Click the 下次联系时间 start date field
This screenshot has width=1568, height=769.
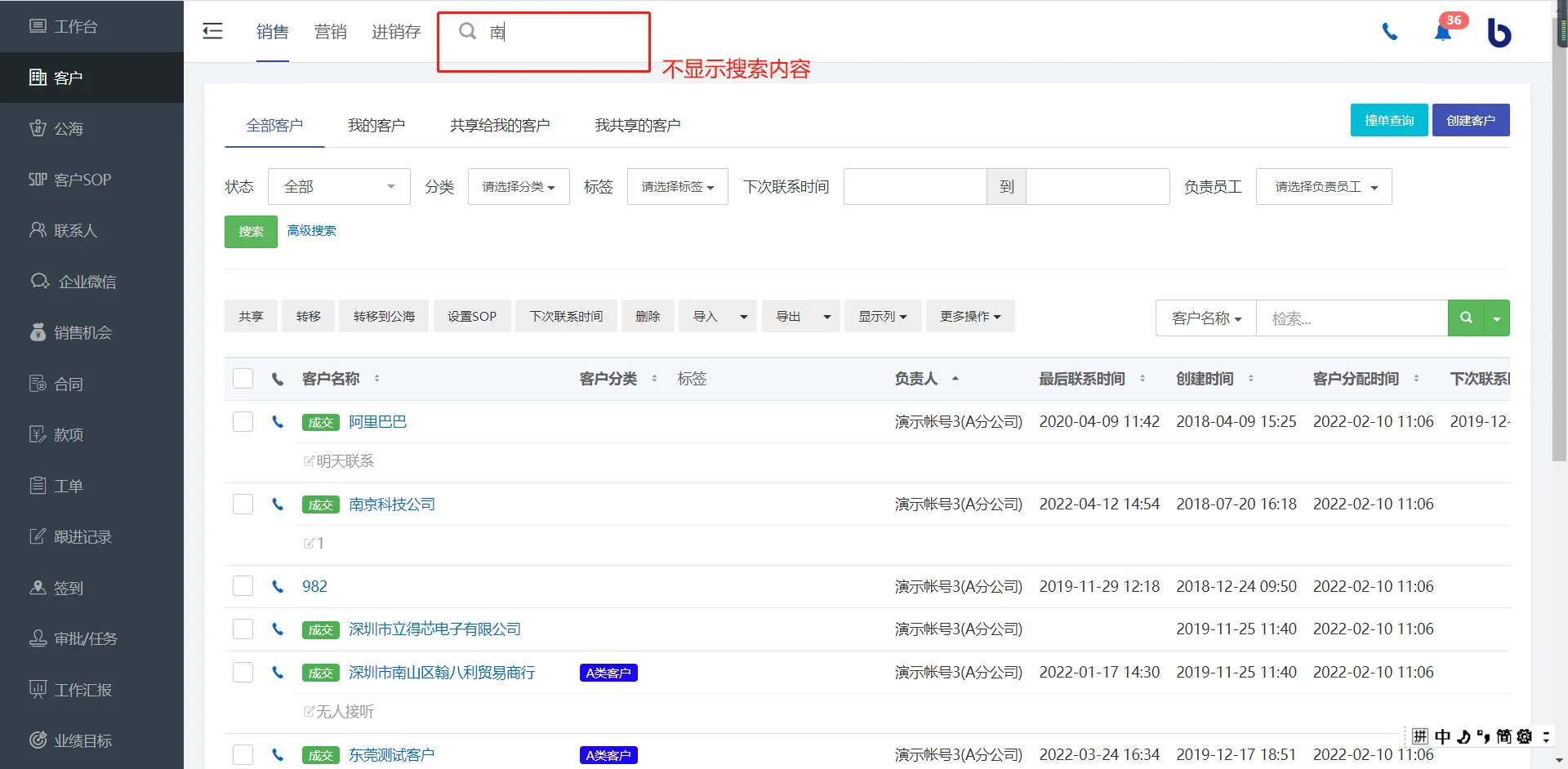pos(915,187)
